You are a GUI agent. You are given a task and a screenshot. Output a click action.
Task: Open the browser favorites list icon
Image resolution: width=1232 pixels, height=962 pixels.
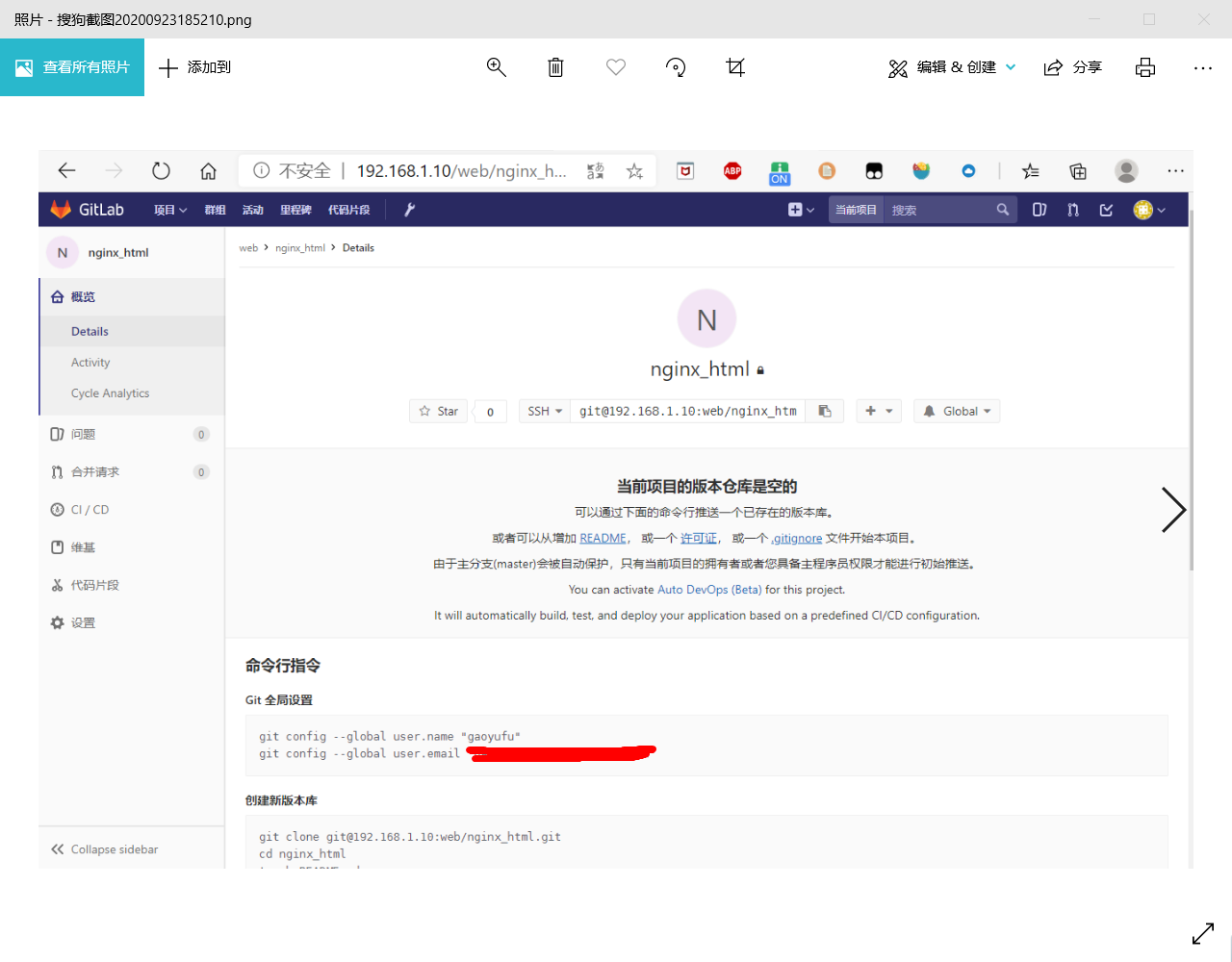click(1031, 171)
